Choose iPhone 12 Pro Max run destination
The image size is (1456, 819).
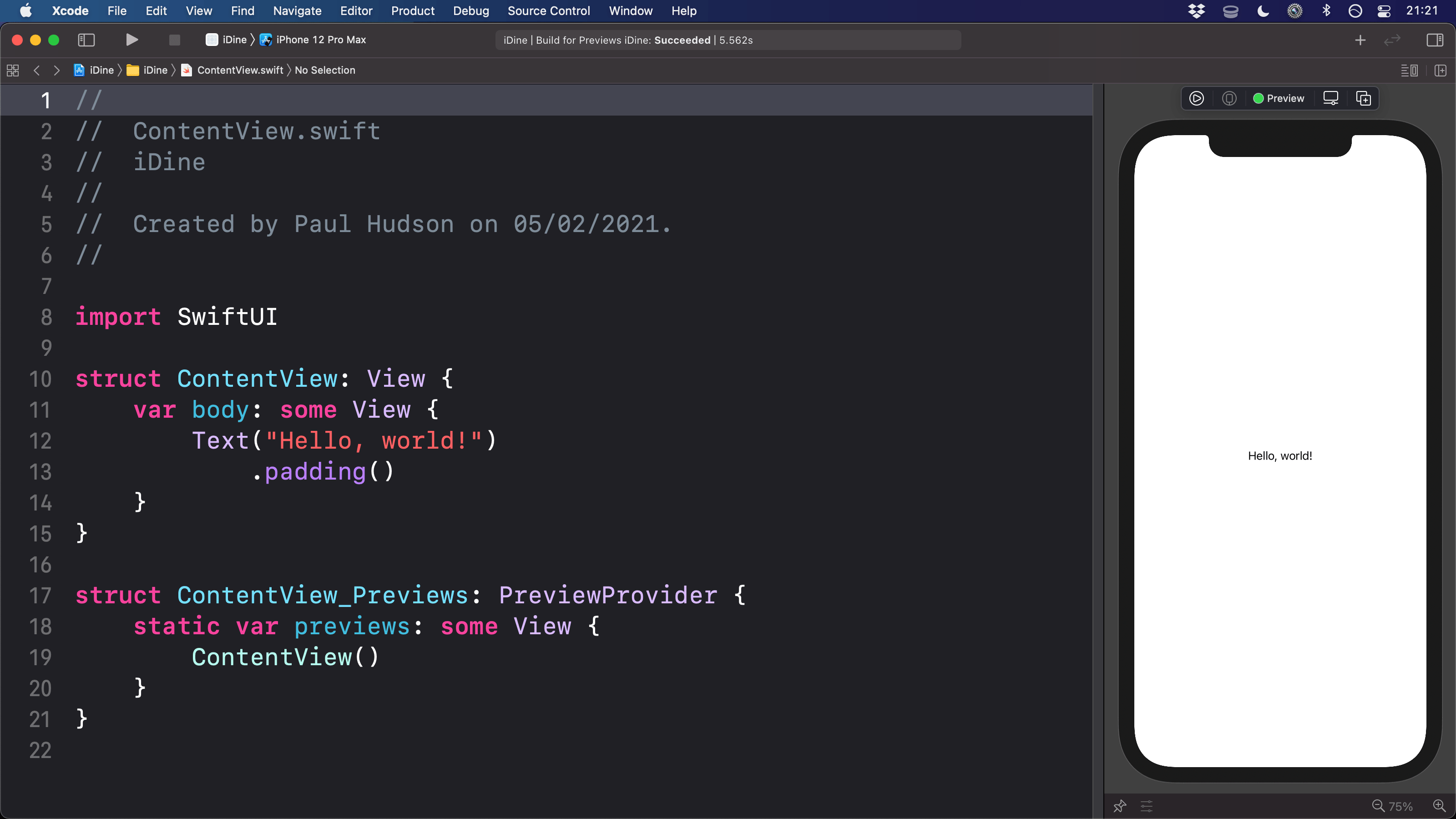[313, 40]
